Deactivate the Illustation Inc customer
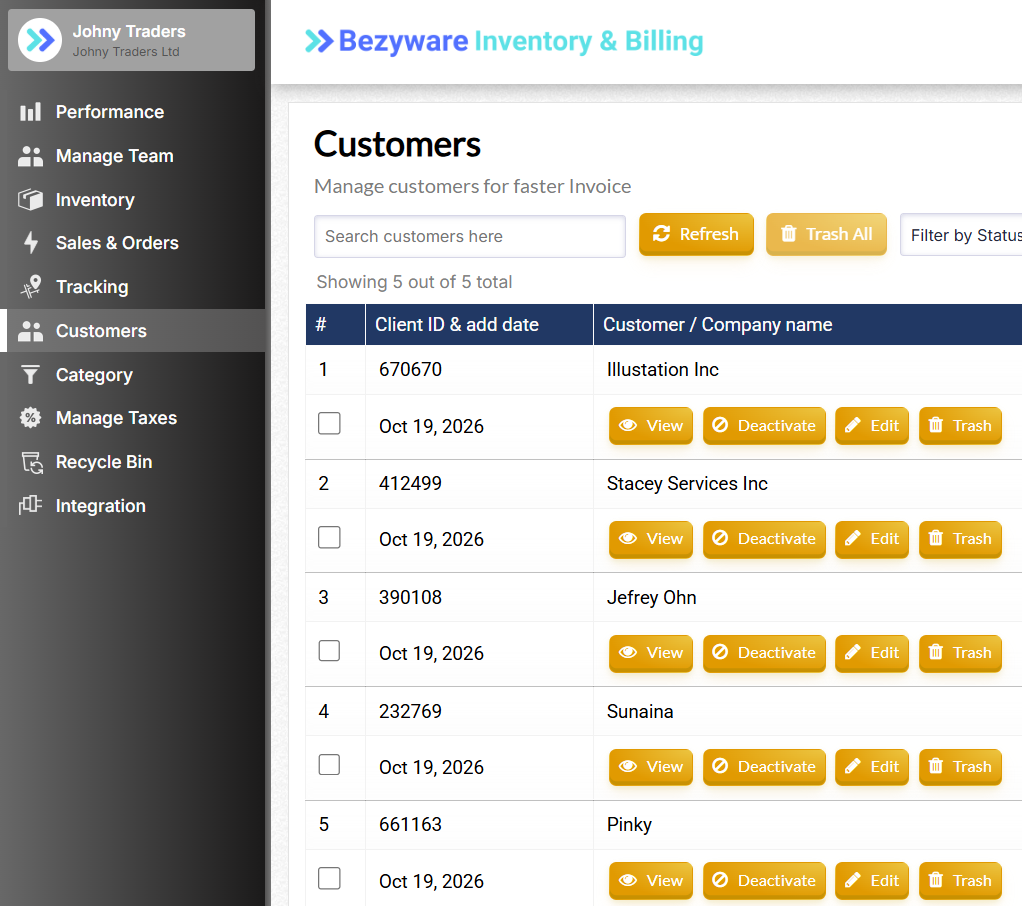The width and height of the screenshot is (1022, 906). (x=765, y=426)
